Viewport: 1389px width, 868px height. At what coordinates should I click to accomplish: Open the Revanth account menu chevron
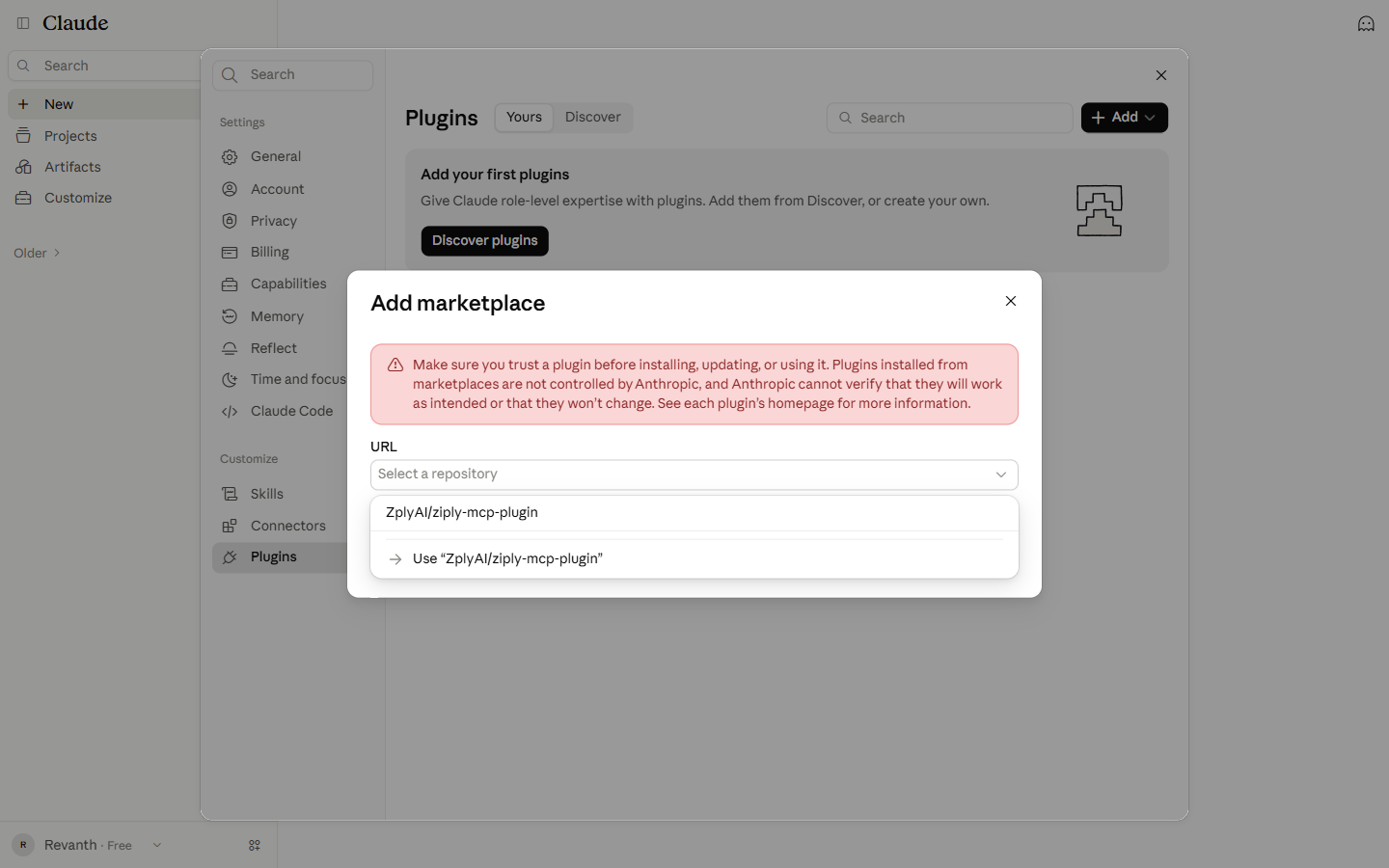point(157,845)
